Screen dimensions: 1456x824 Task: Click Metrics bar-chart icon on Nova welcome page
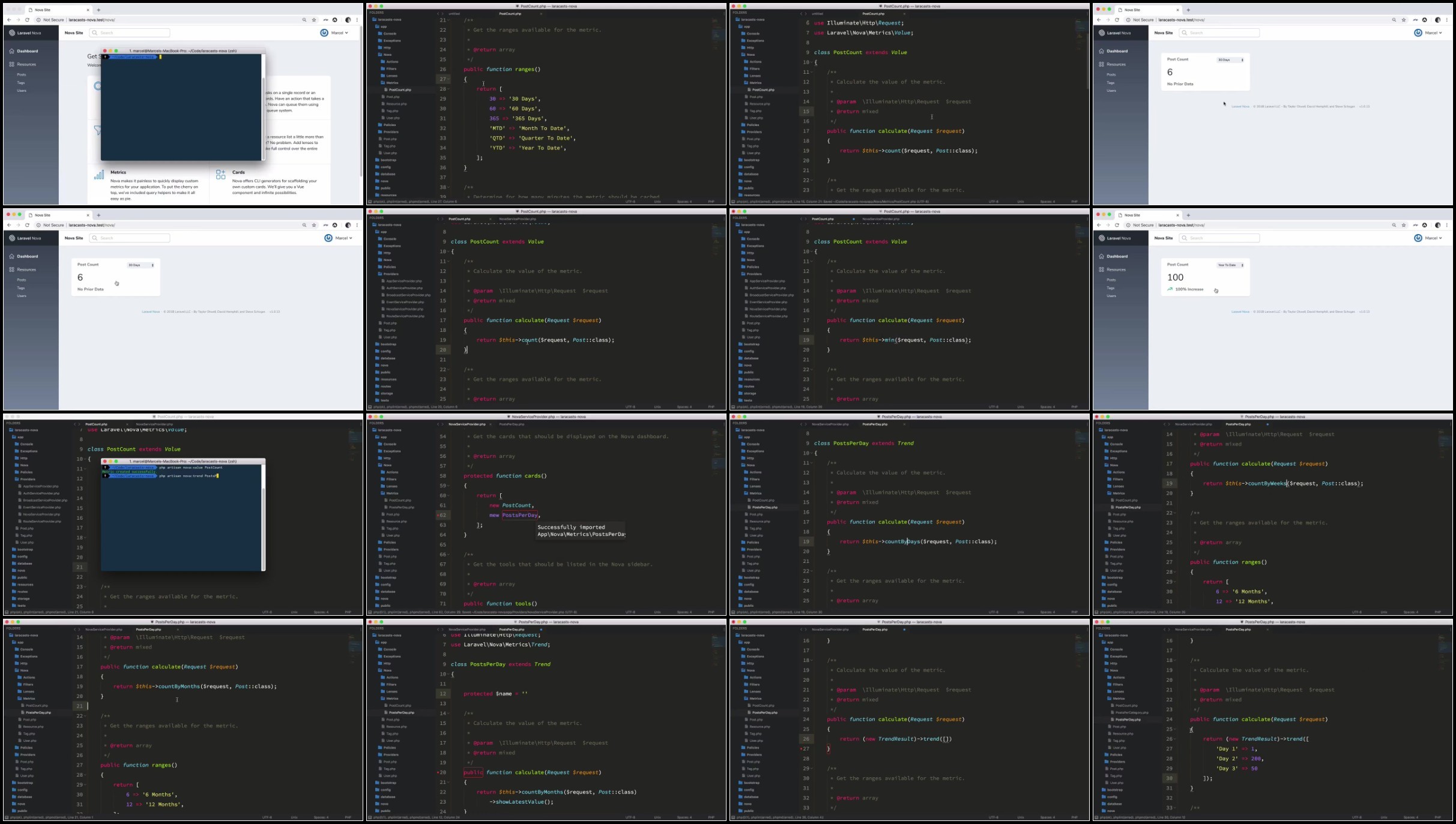click(99, 175)
